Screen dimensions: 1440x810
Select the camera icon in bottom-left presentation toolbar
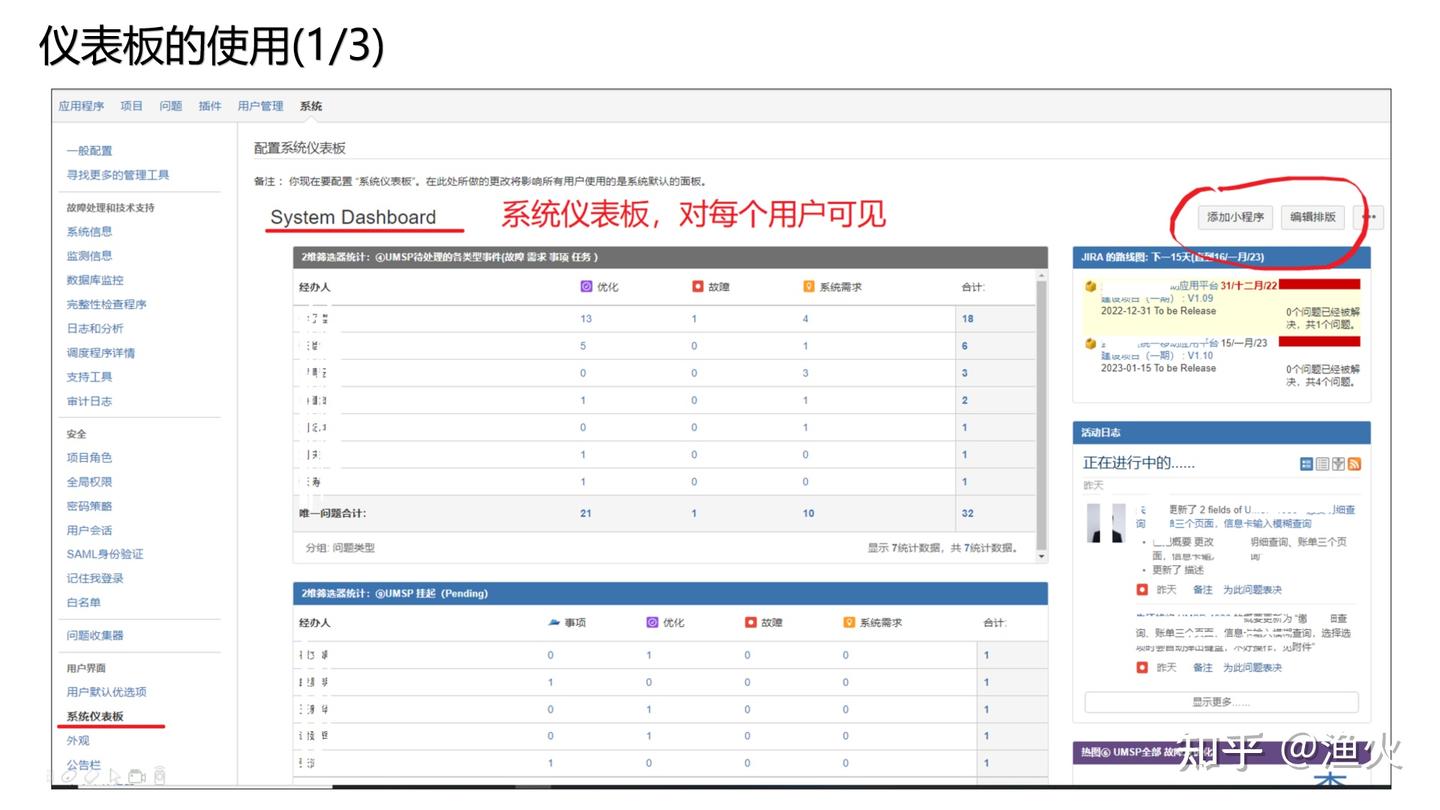(x=137, y=776)
